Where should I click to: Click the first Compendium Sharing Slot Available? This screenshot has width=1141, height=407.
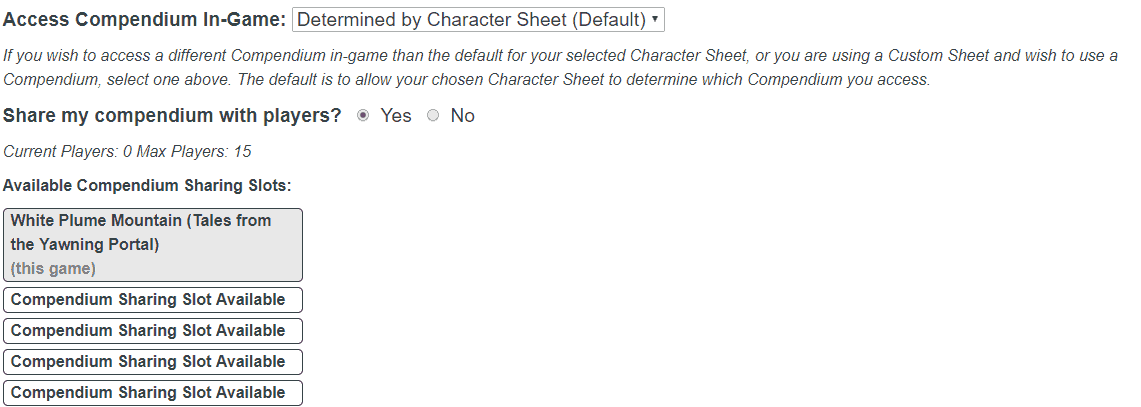[153, 300]
